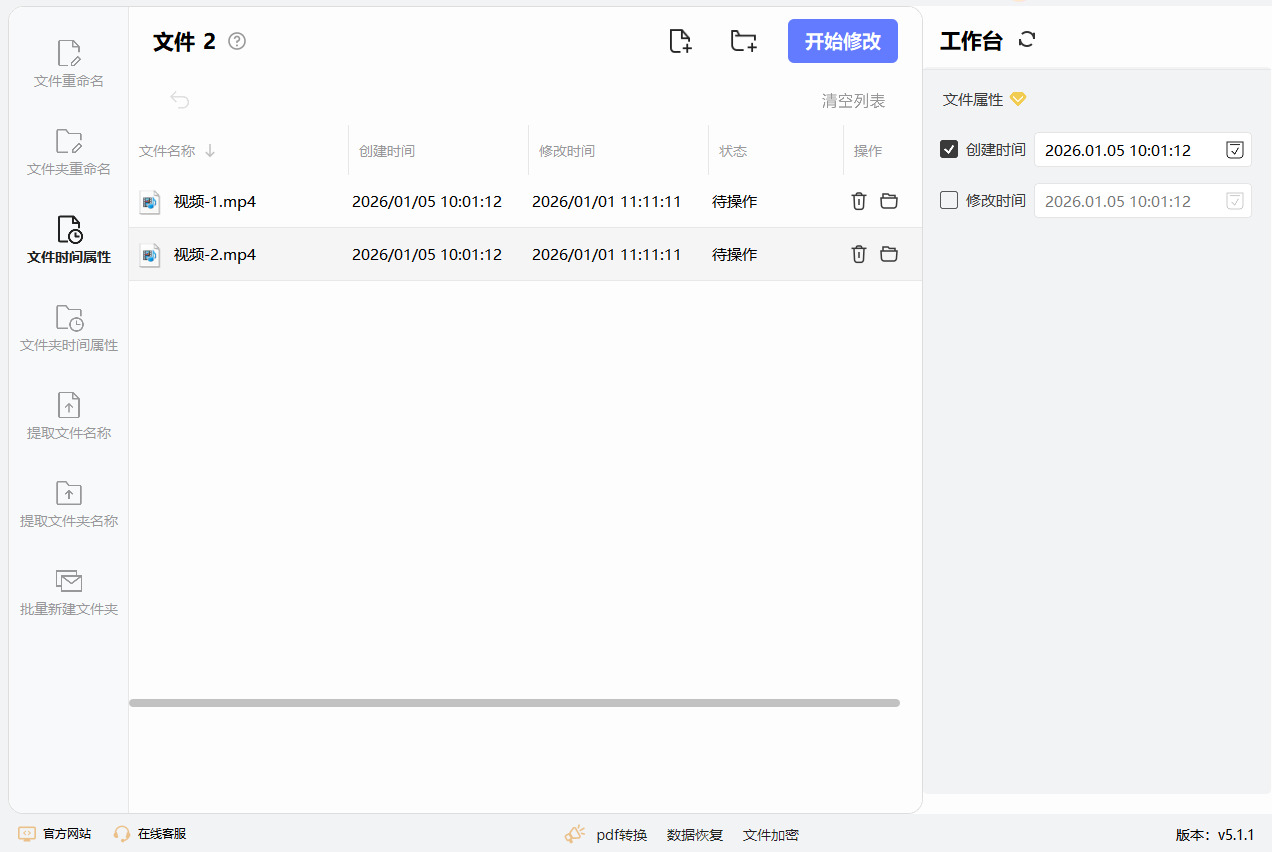Click the 修改时间 date input field
The height and width of the screenshot is (852, 1272).
pos(1143,201)
